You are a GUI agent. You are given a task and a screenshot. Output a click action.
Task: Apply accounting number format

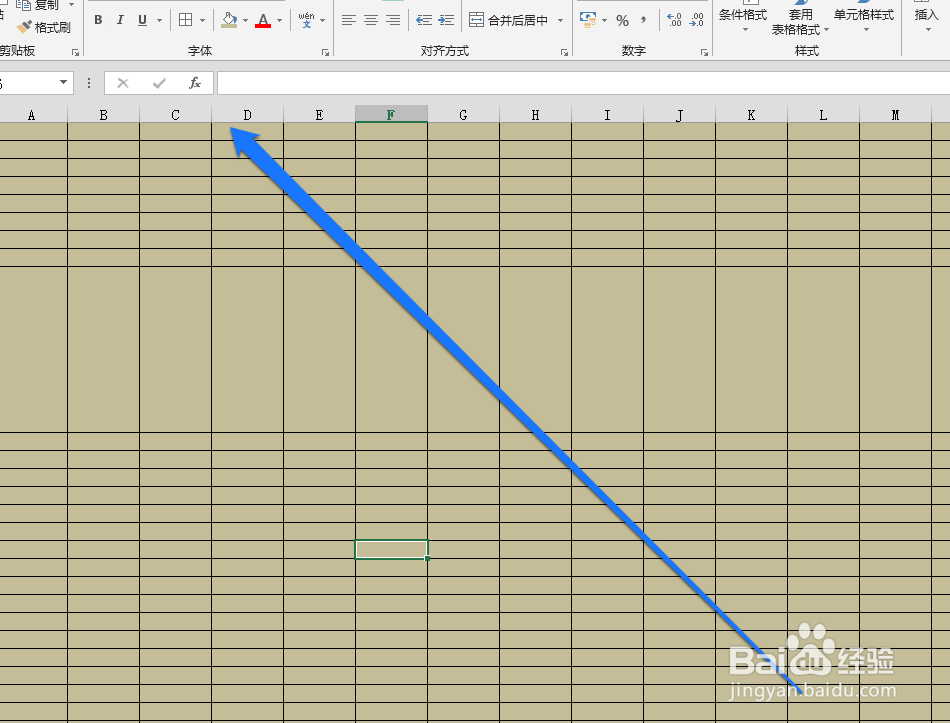coord(588,20)
